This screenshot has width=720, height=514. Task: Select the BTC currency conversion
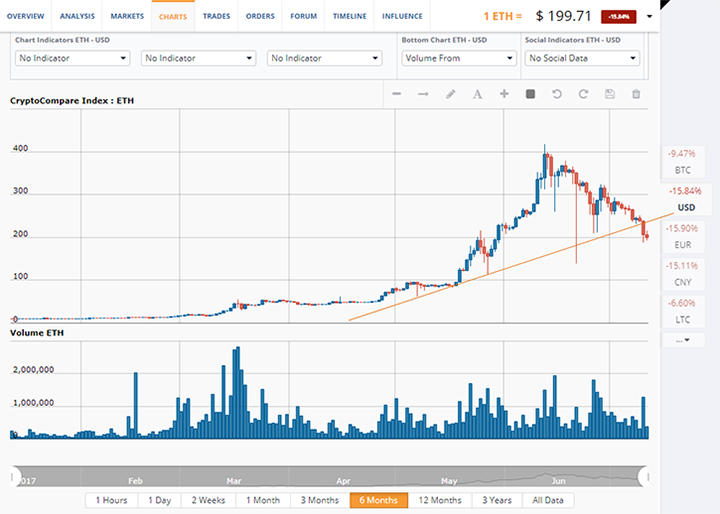[x=683, y=162]
